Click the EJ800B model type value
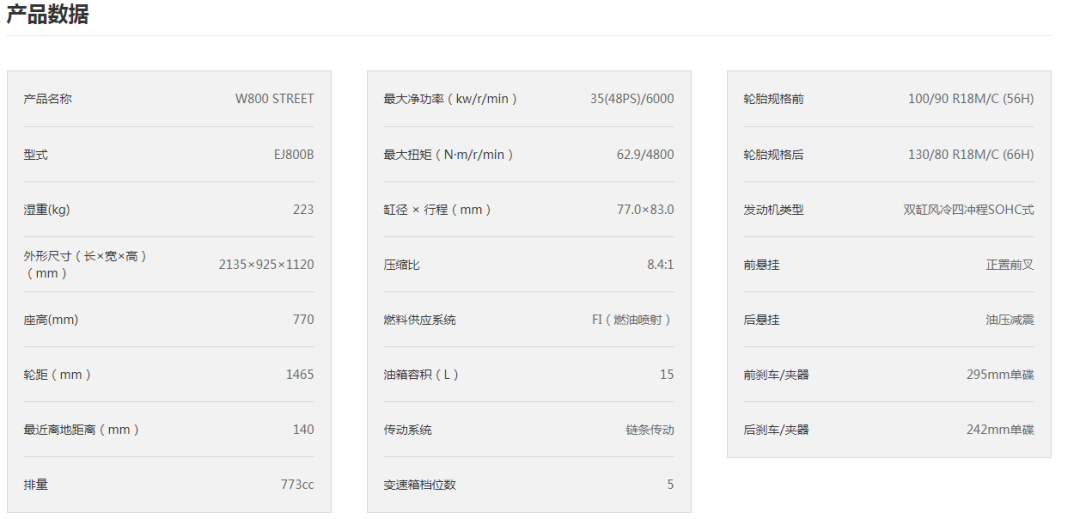The height and width of the screenshot is (519, 1080). (293, 154)
